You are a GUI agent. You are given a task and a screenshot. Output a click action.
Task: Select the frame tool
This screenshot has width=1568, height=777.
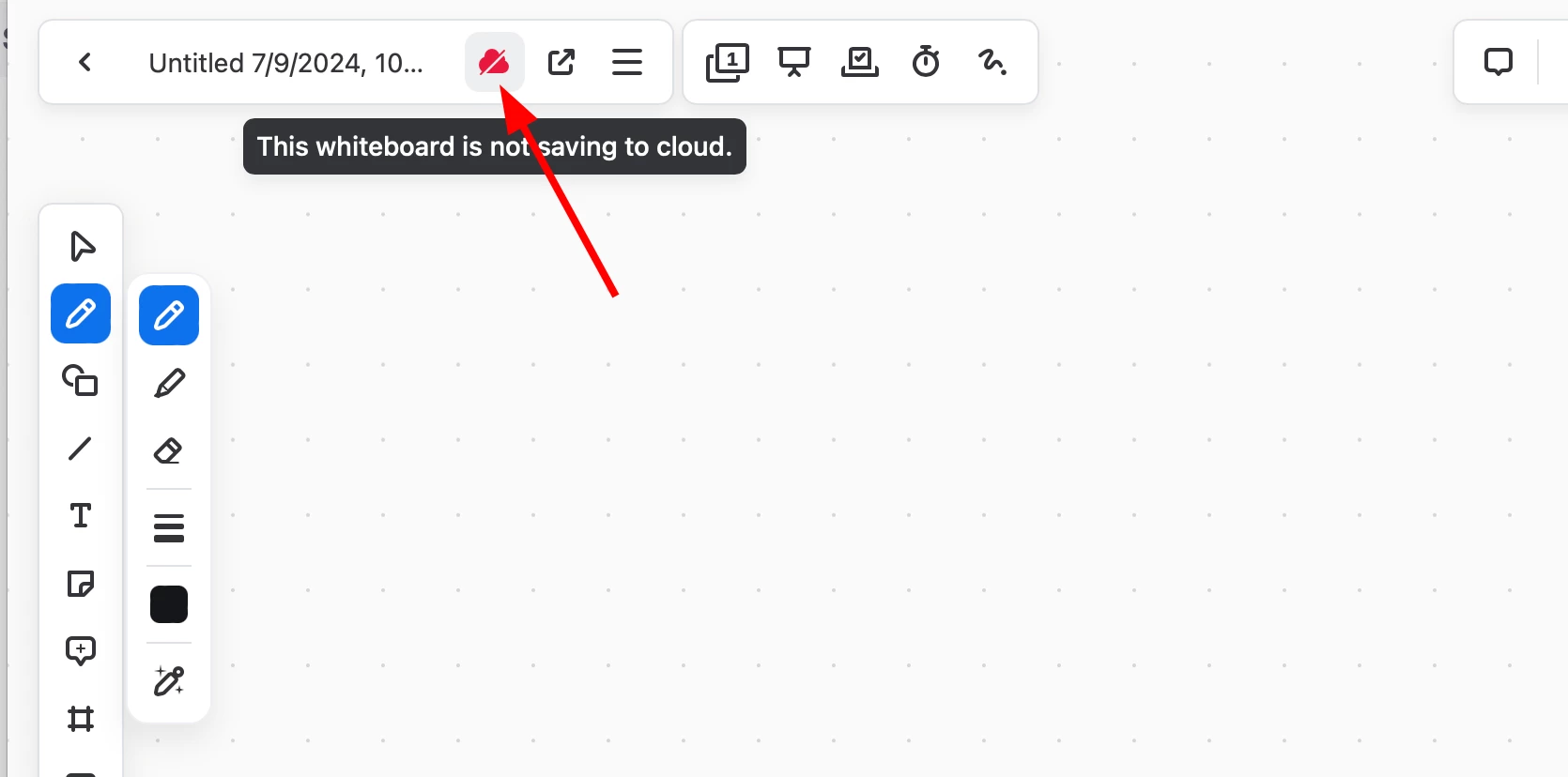point(81,719)
